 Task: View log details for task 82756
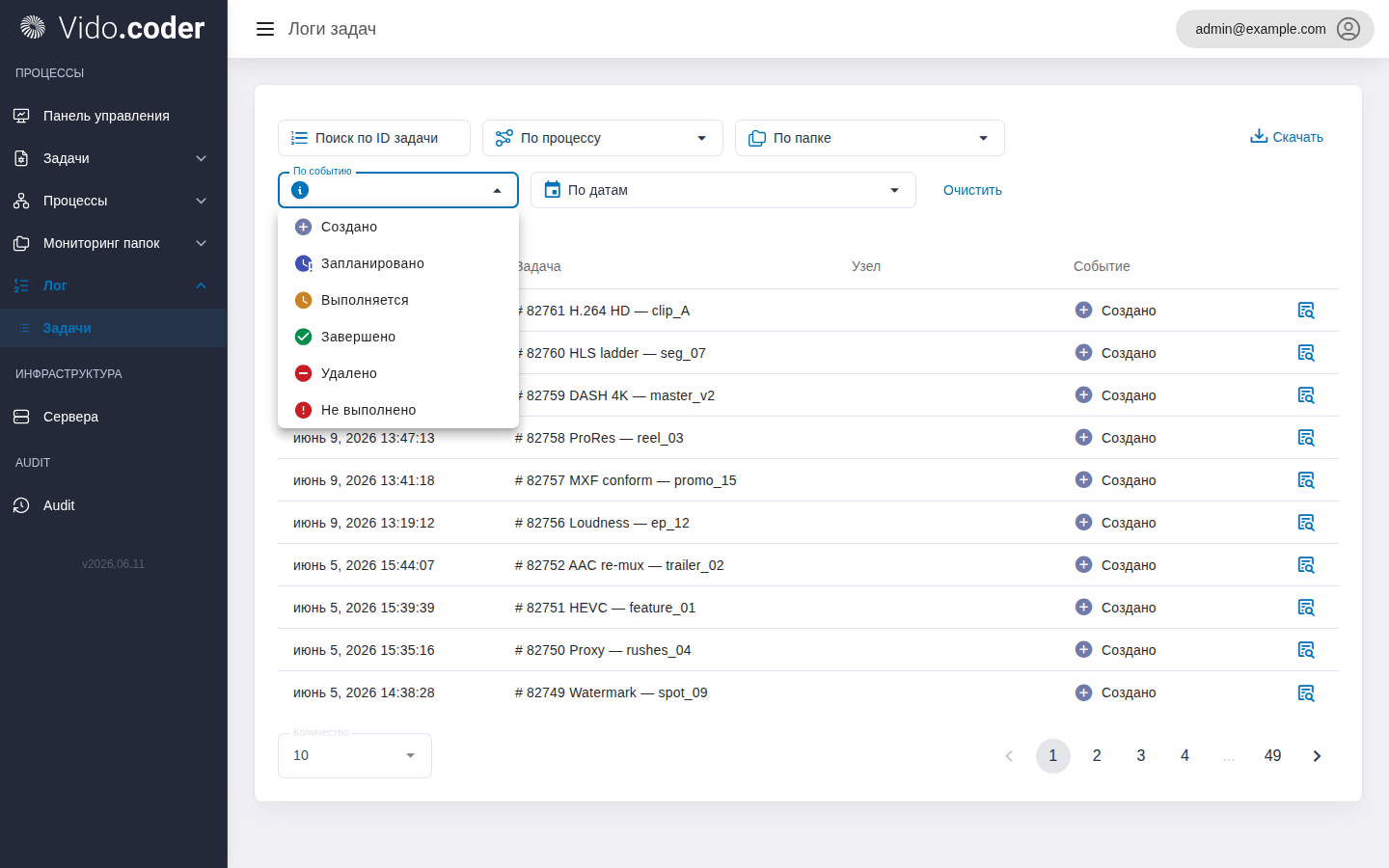point(1306,523)
